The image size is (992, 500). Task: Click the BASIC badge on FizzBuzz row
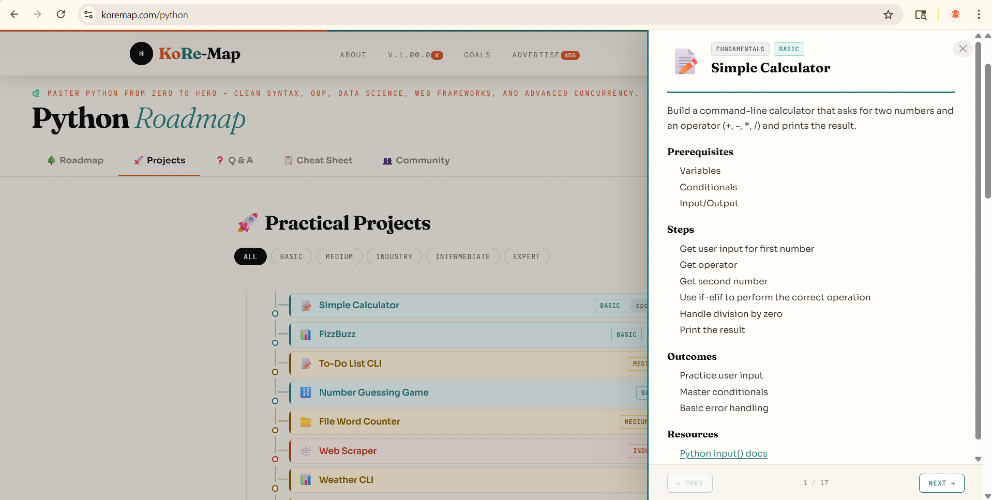(626, 334)
